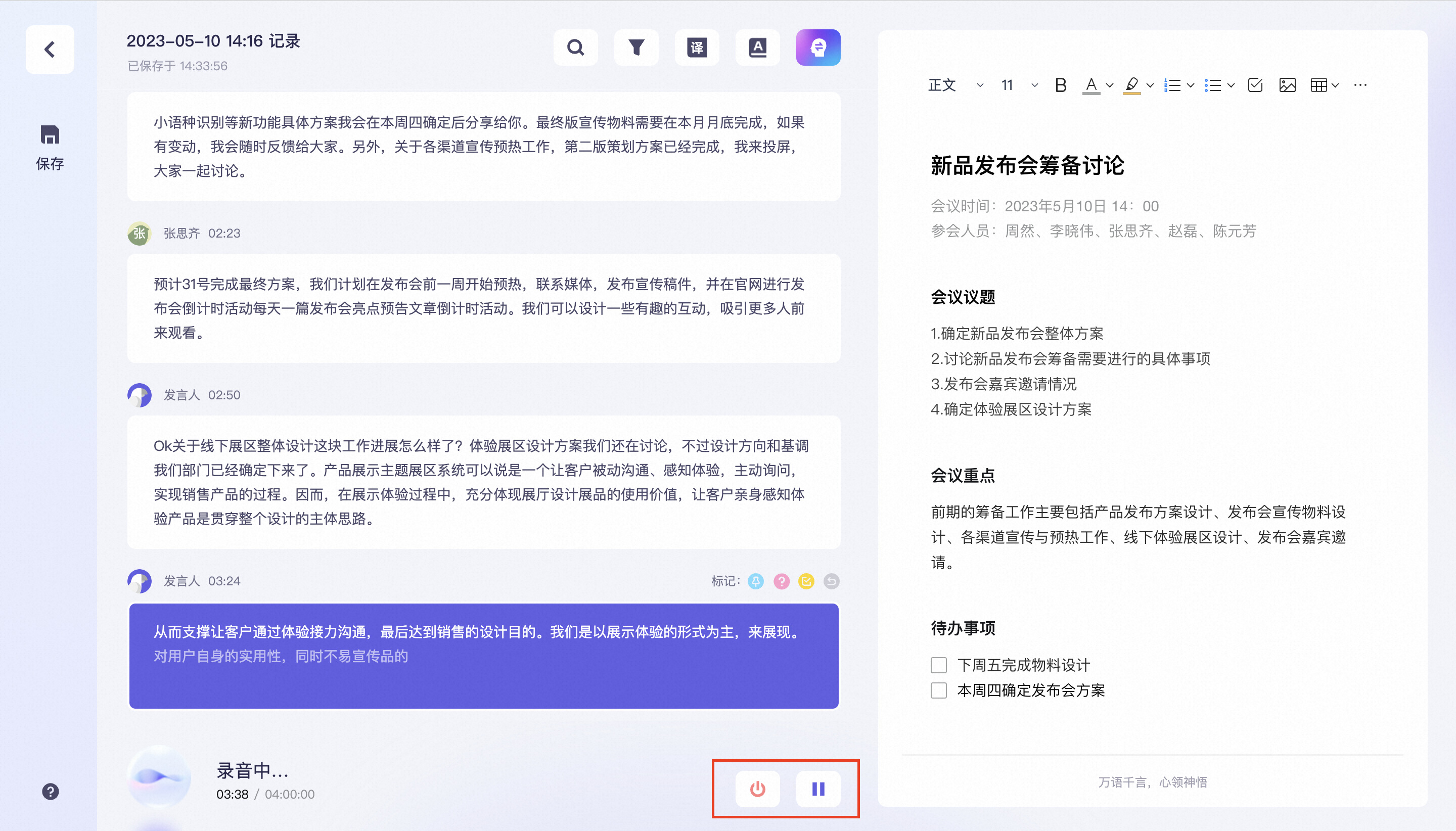
Task: Expand the numbered list style arrow
Action: [x=1191, y=85]
